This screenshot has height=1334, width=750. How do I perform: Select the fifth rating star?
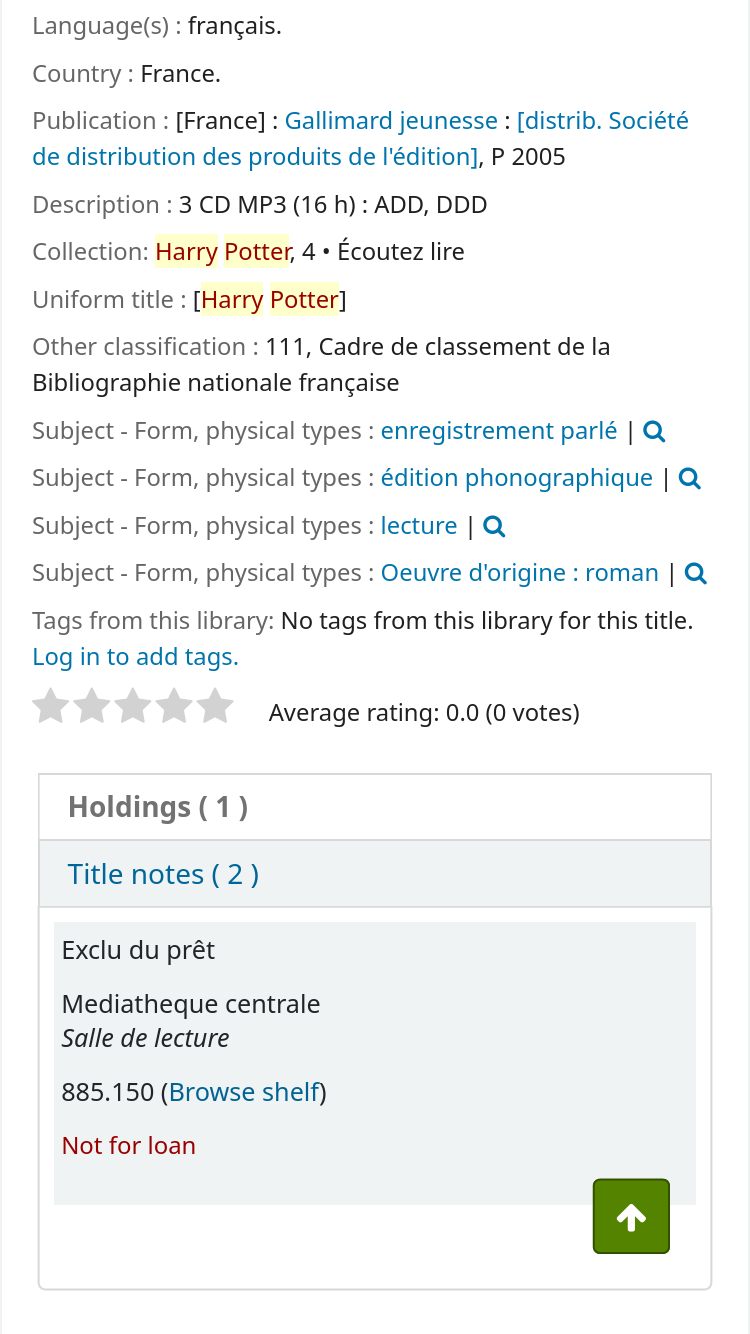pos(215,708)
